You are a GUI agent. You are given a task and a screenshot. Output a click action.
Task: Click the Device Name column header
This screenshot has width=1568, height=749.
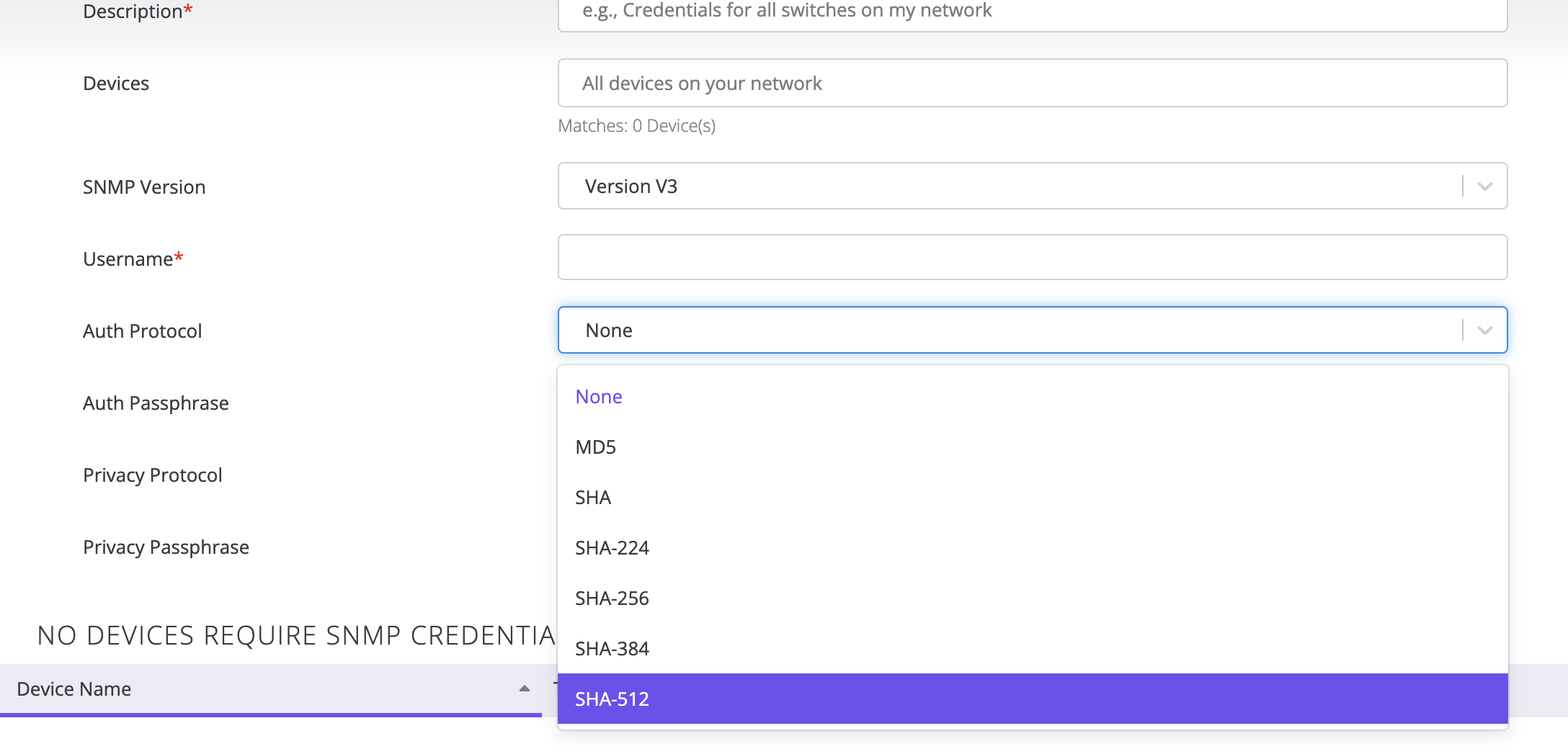(x=74, y=689)
